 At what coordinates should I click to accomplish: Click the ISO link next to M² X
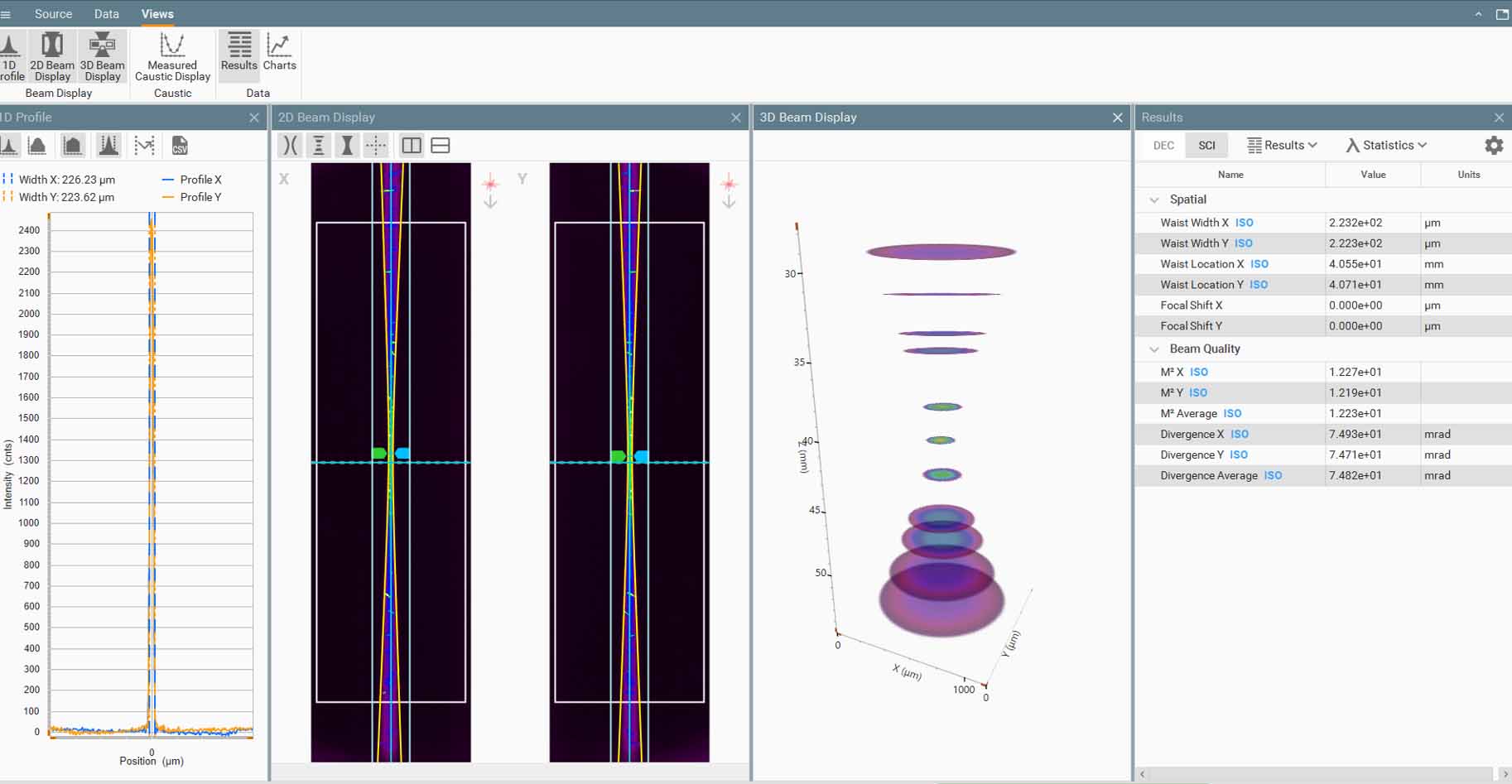pyautogui.click(x=1199, y=373)
